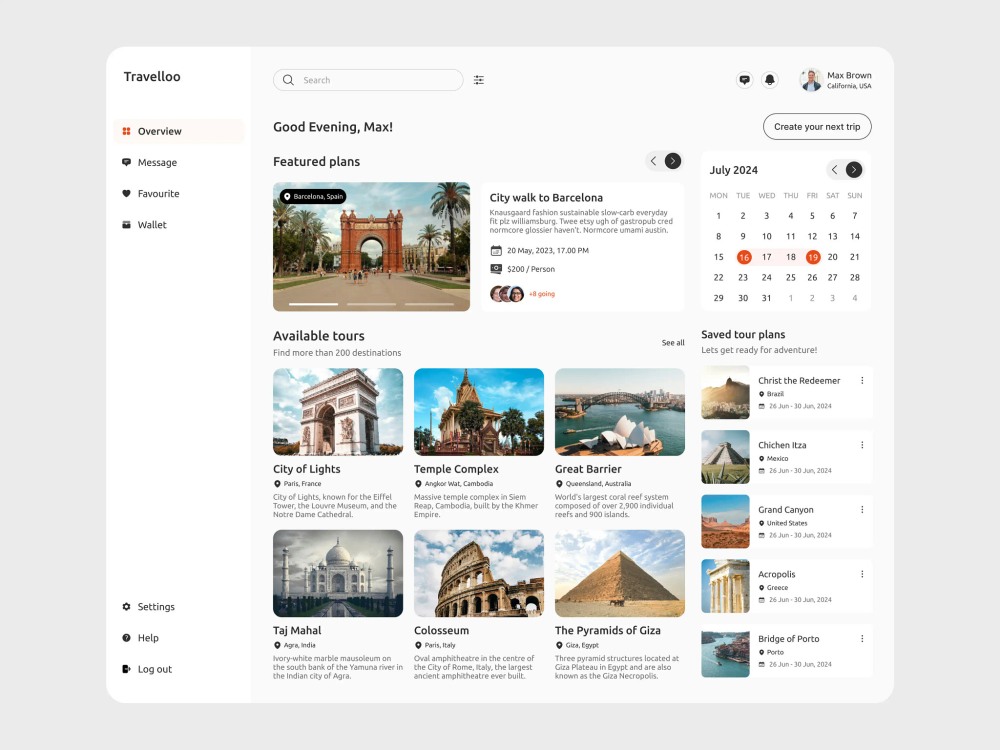Click the price icon beside $200 / Person
Screen dimensions: 1000x750
(x=496, y=269)
